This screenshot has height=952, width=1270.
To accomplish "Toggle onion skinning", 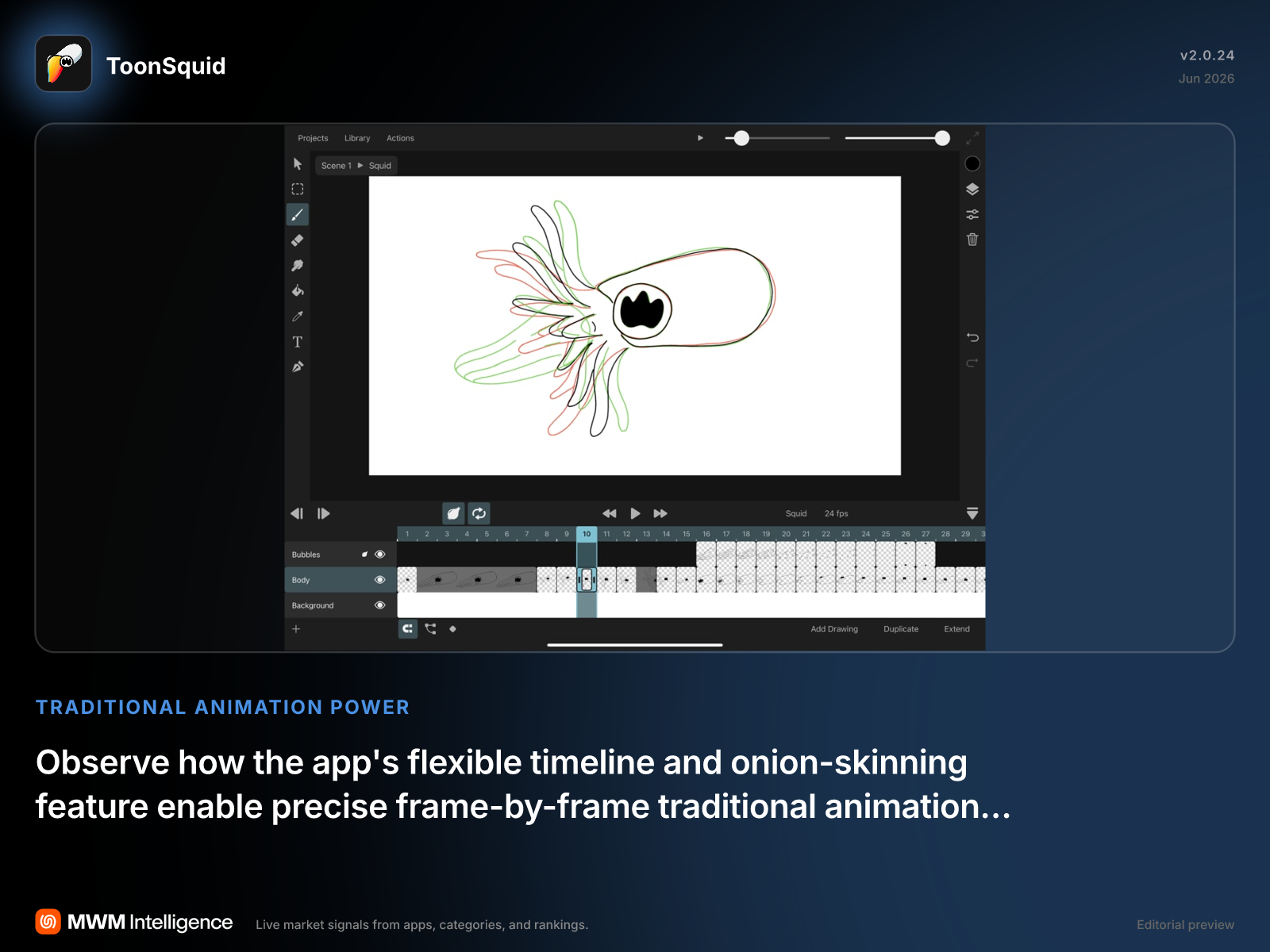I will (x=453, y=514).
